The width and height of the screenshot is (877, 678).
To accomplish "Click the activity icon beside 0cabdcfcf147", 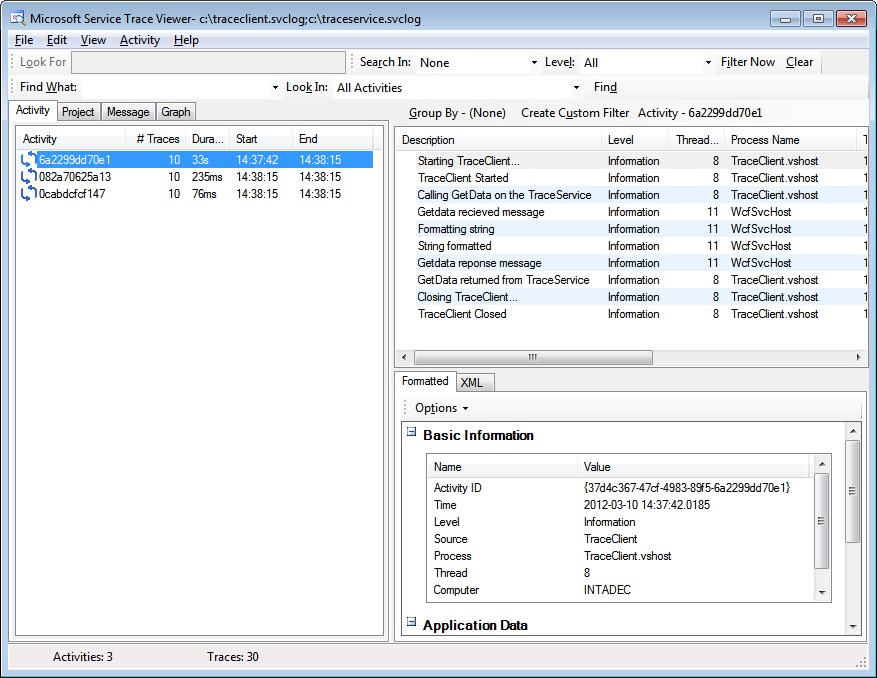I will 29,194.
